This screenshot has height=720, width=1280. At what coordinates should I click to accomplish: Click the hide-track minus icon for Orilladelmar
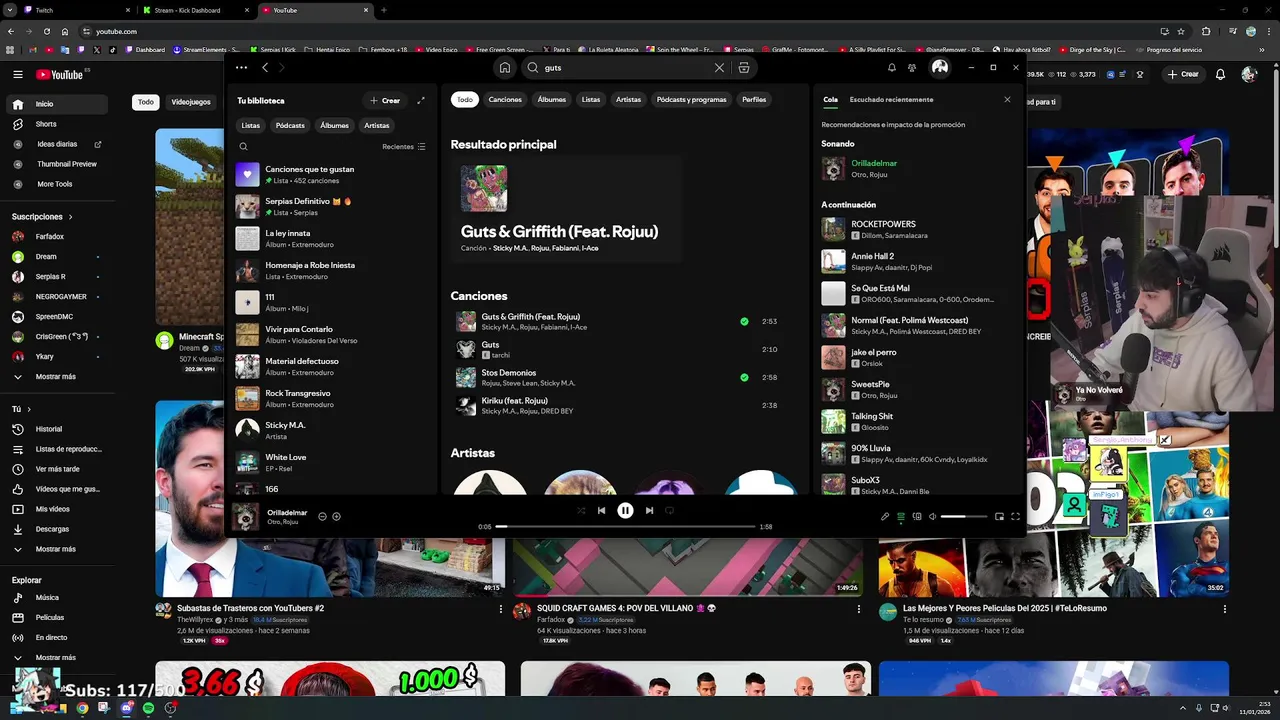click(322, 517)
